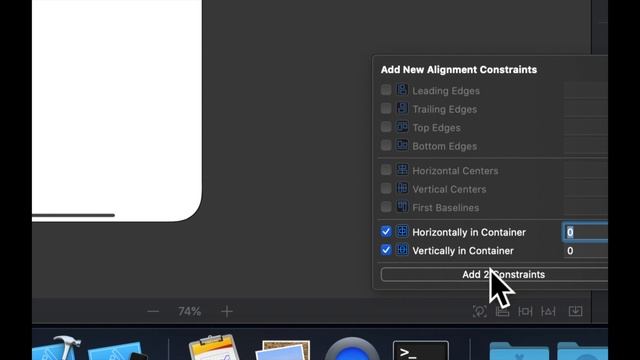
Task: Open Terminal from the Dock
Action: pos(421,350)
